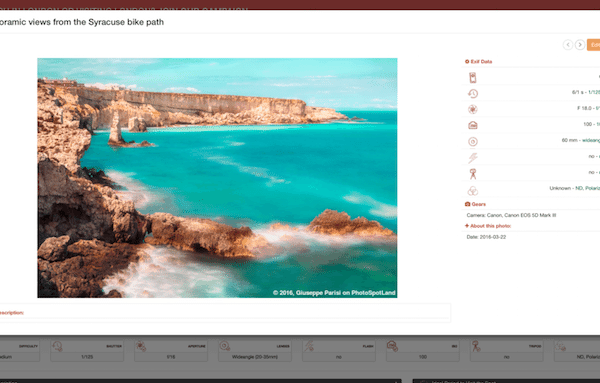Click the aperture Exif icon
Viewport: 600px width, 383px height.
[473, 109]
